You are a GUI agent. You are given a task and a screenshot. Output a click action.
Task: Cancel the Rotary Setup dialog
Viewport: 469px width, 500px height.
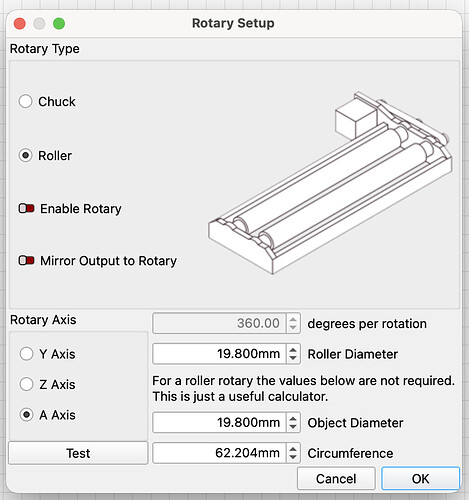point(336,478)
